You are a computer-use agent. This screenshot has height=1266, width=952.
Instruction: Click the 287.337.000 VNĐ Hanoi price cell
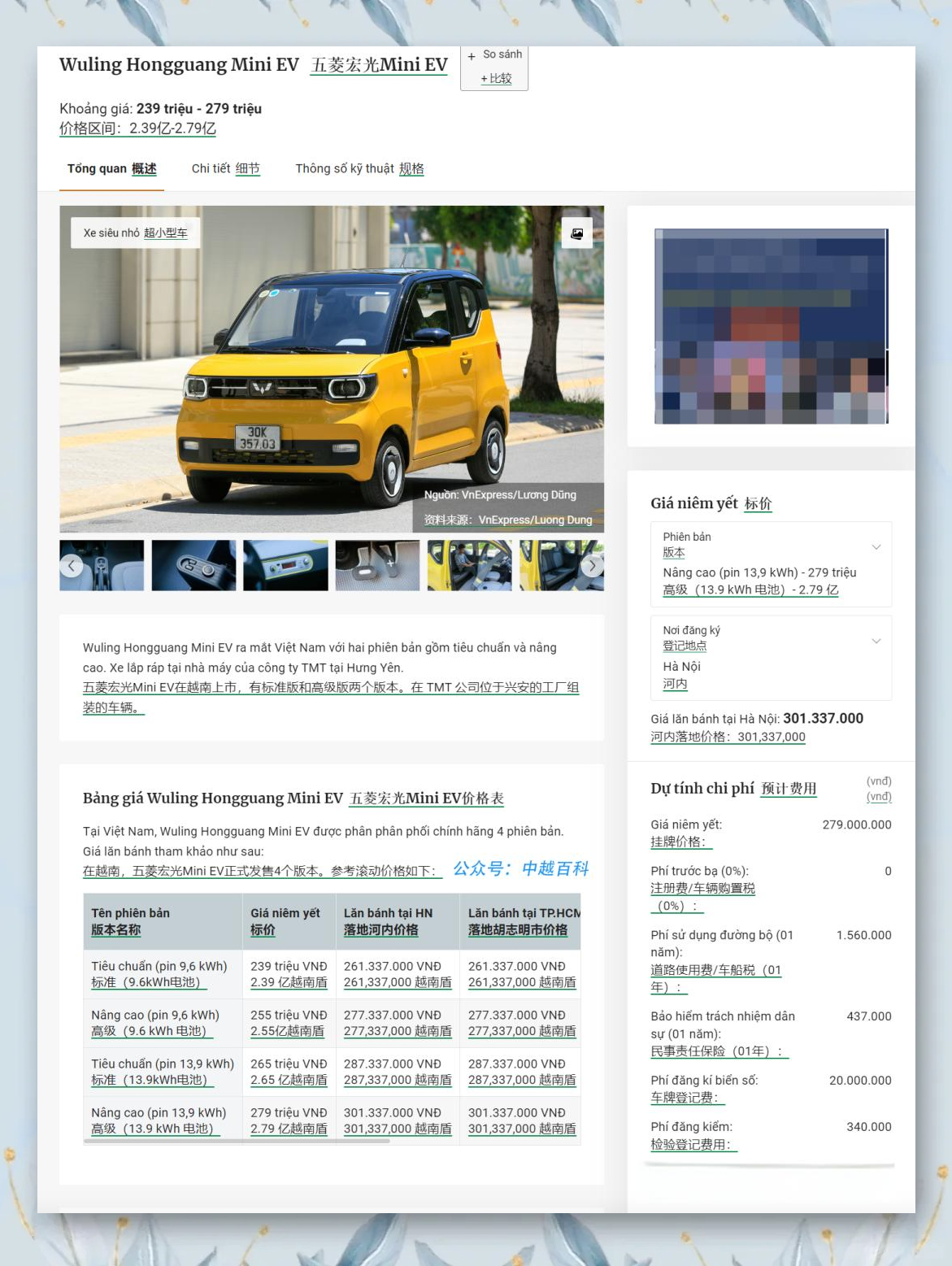click(x=398, y=1072)
